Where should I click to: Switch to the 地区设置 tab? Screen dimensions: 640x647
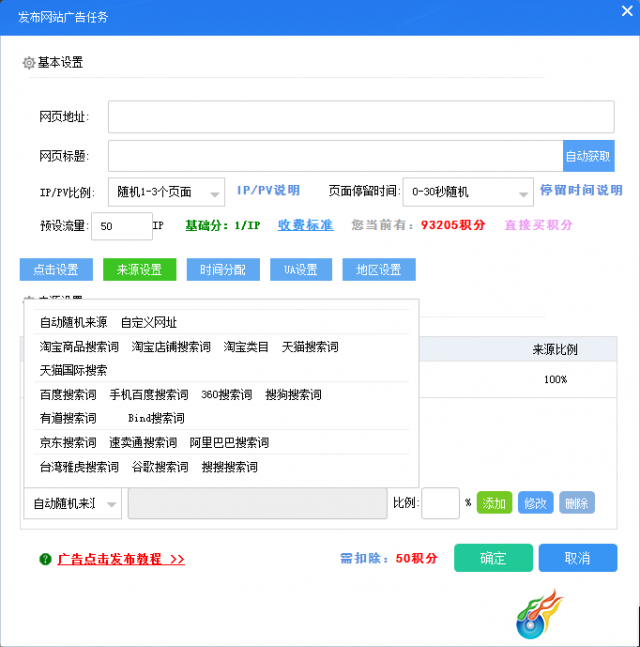[x=379, y=269]
